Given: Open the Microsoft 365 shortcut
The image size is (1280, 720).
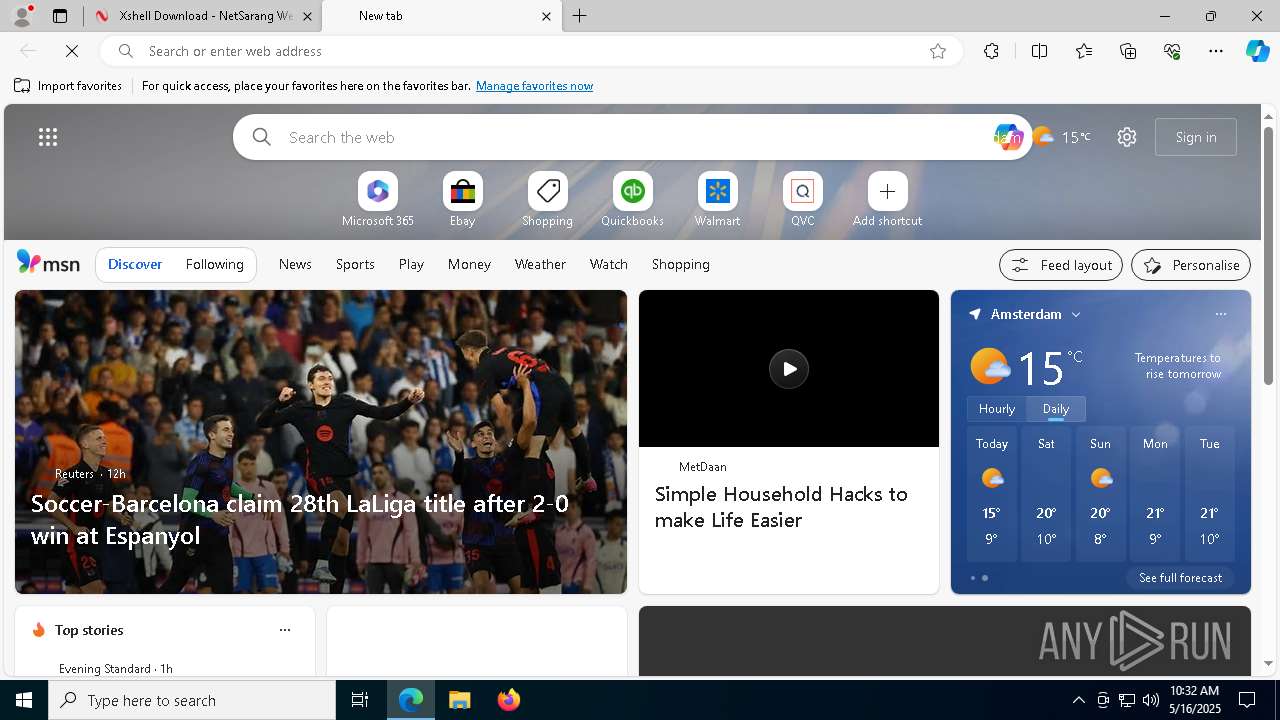Looking at the screenshot, I should coord(377,200).
